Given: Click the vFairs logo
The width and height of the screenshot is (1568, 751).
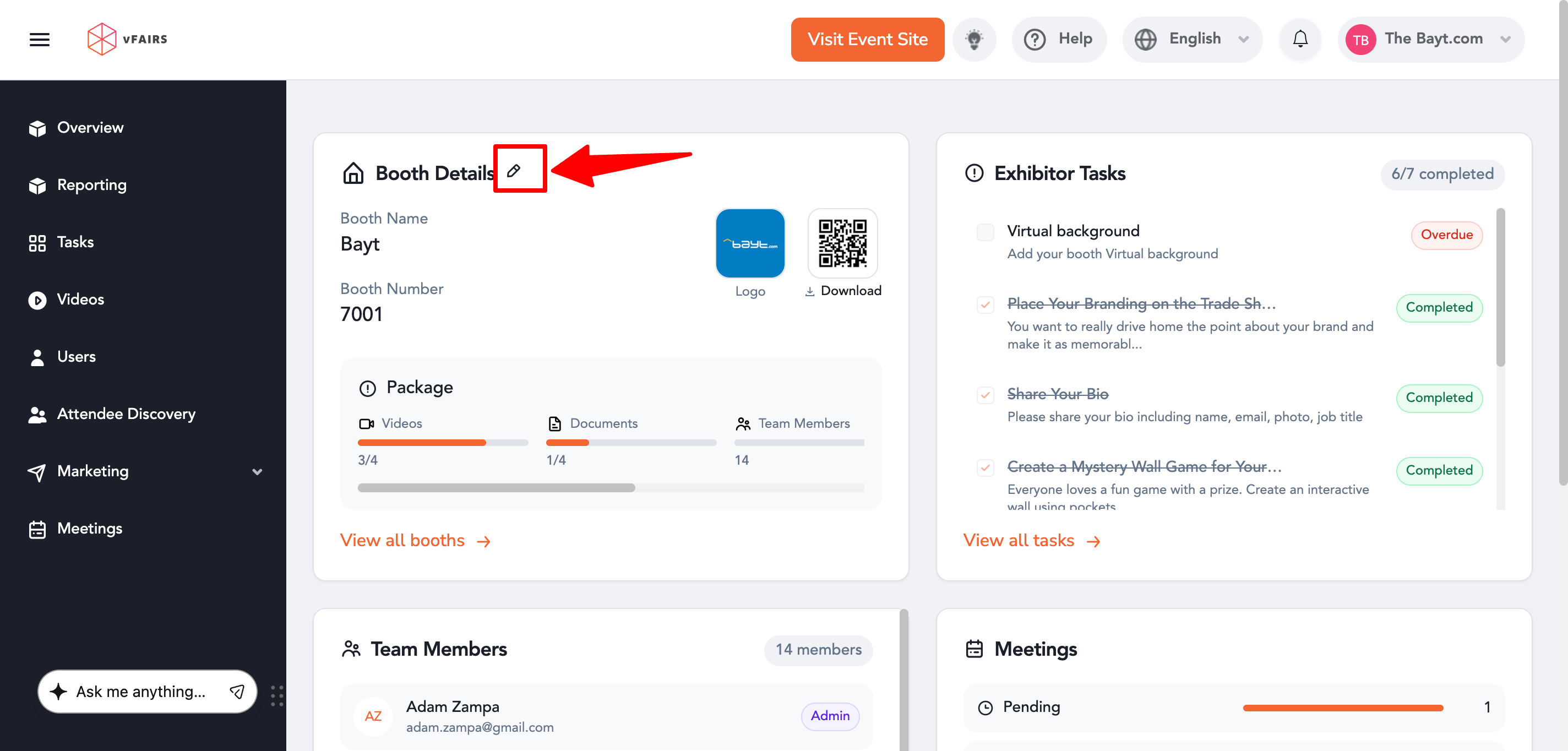Looking at the screenshot, I should click(127, 40).
